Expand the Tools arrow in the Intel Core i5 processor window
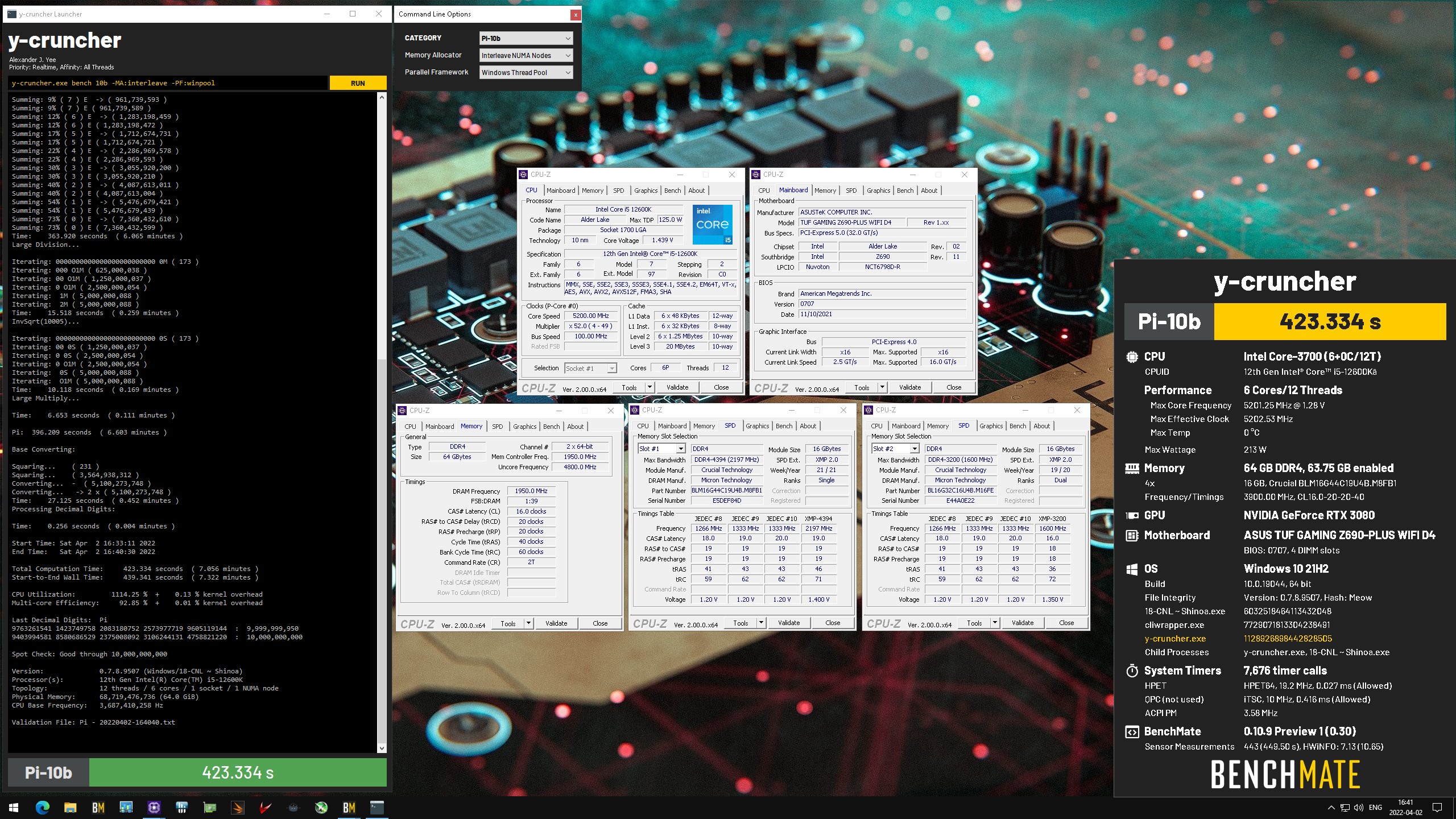The width and height of the screenshot is (1456, 819). pyautogui.click(x=650, y=387)
